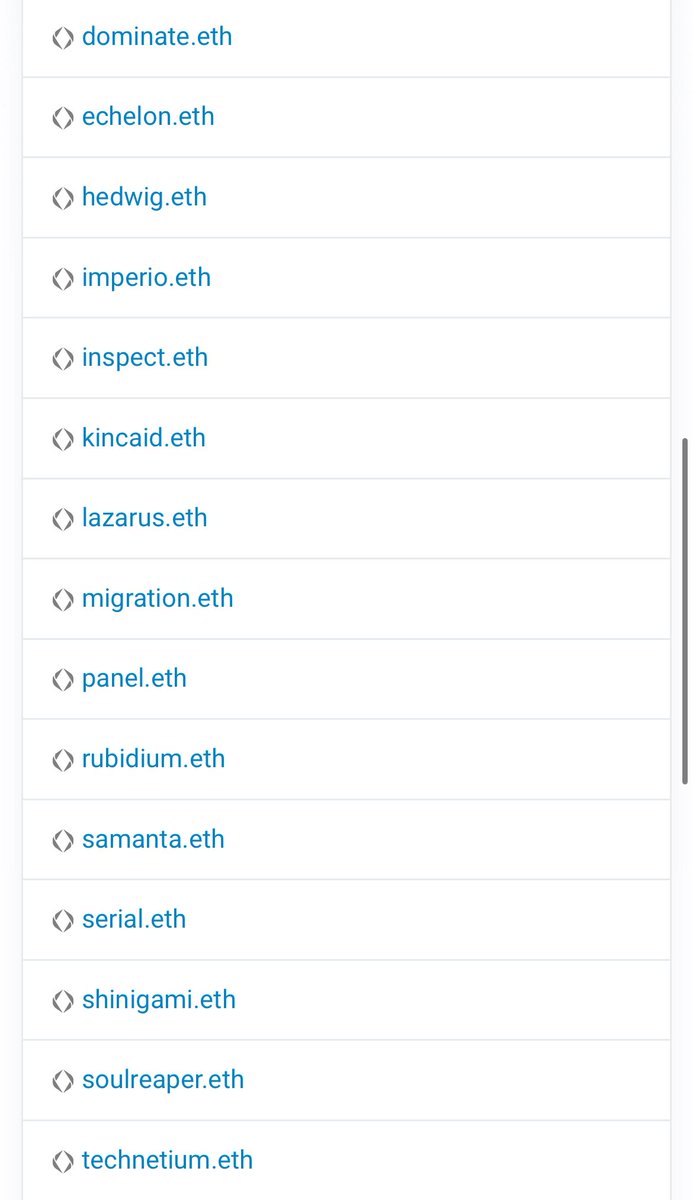Select the panel.eth link

click(x=134, y=678)
